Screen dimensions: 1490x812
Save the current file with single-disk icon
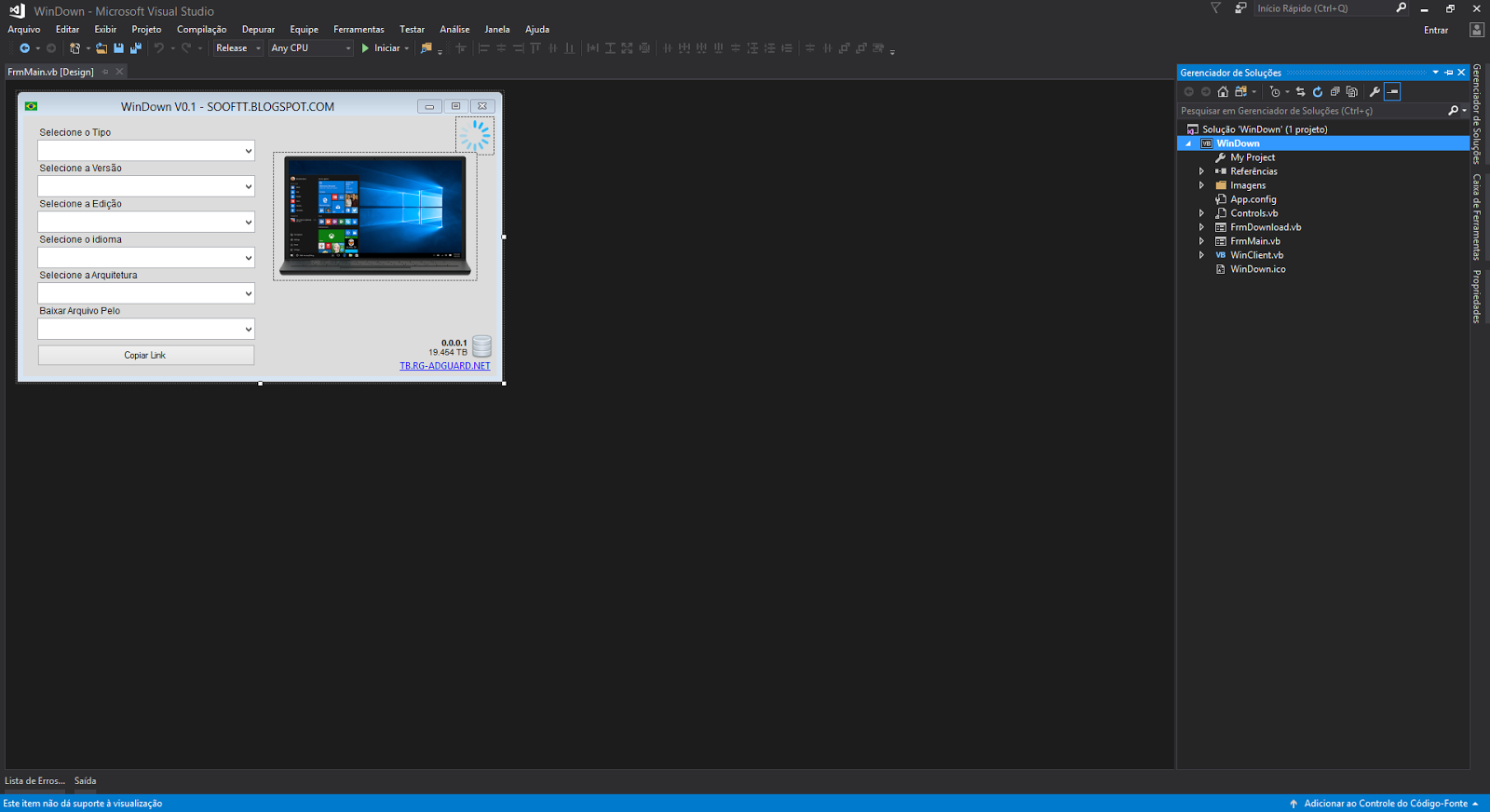118,48
